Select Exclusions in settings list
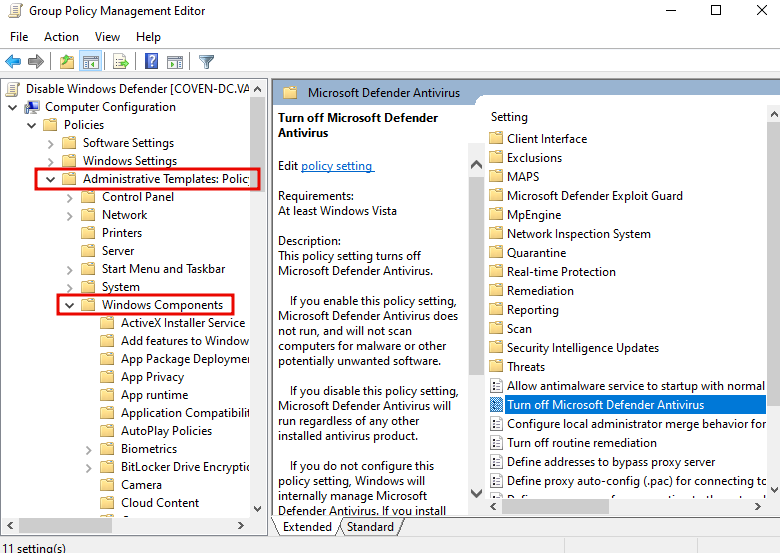This screenshot has height=553, width=780. tap(534, 158)
